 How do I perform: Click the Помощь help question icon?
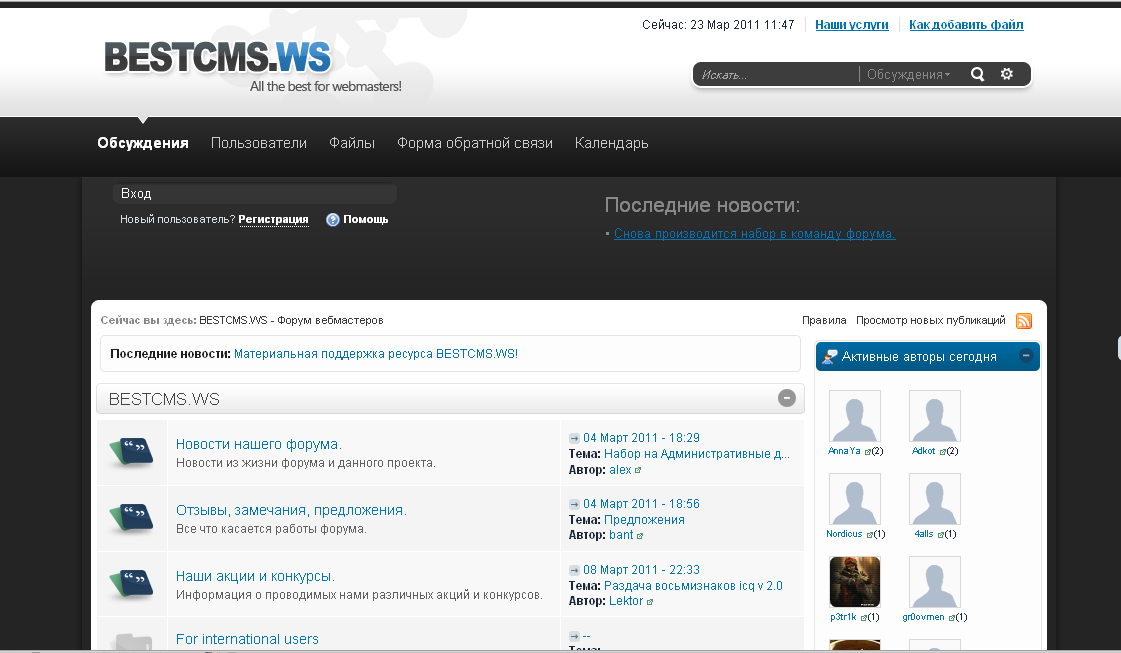tap(333, 220)
